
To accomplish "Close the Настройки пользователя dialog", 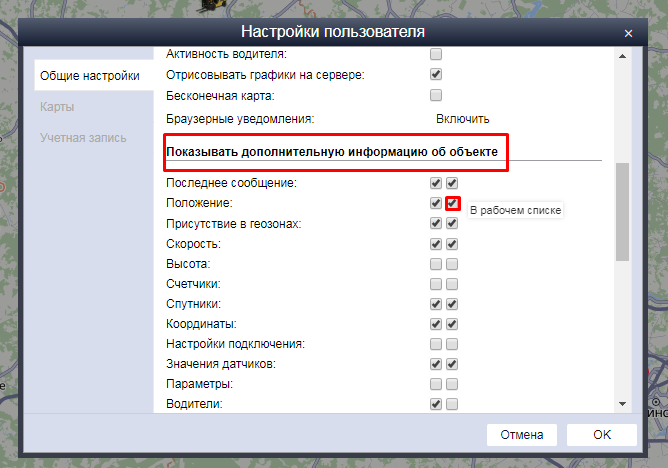I will pyautogui.click(x=628, y=33).
